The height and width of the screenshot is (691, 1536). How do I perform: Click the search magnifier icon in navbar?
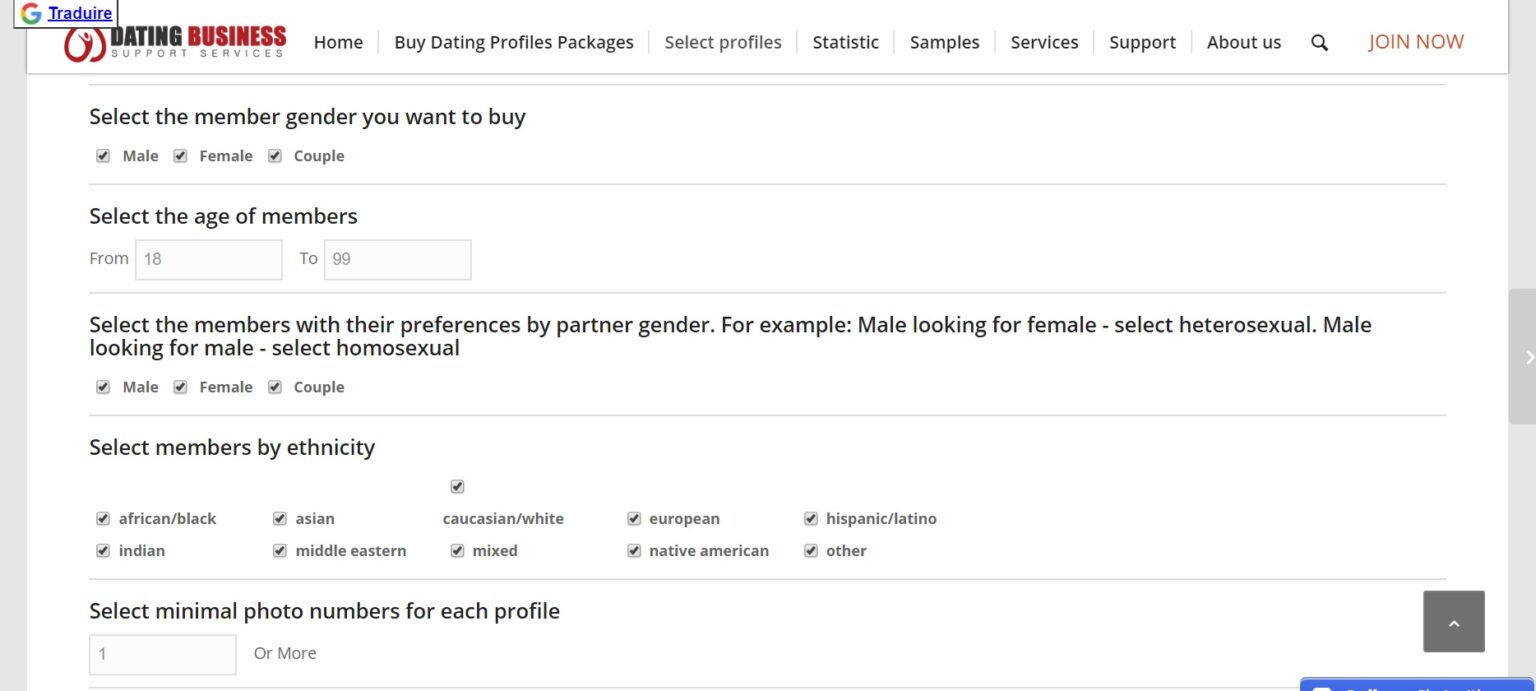(1319, 42)
